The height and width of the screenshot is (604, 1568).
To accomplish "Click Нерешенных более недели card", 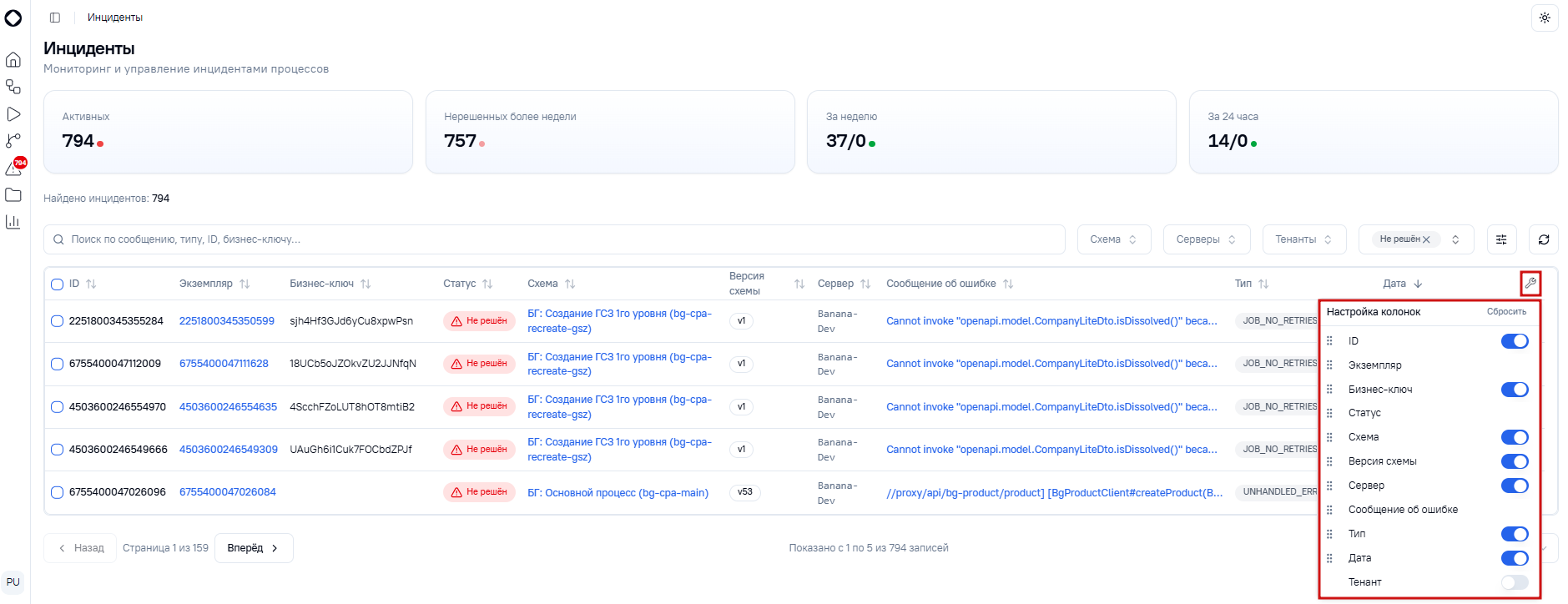I will point(610,132).
